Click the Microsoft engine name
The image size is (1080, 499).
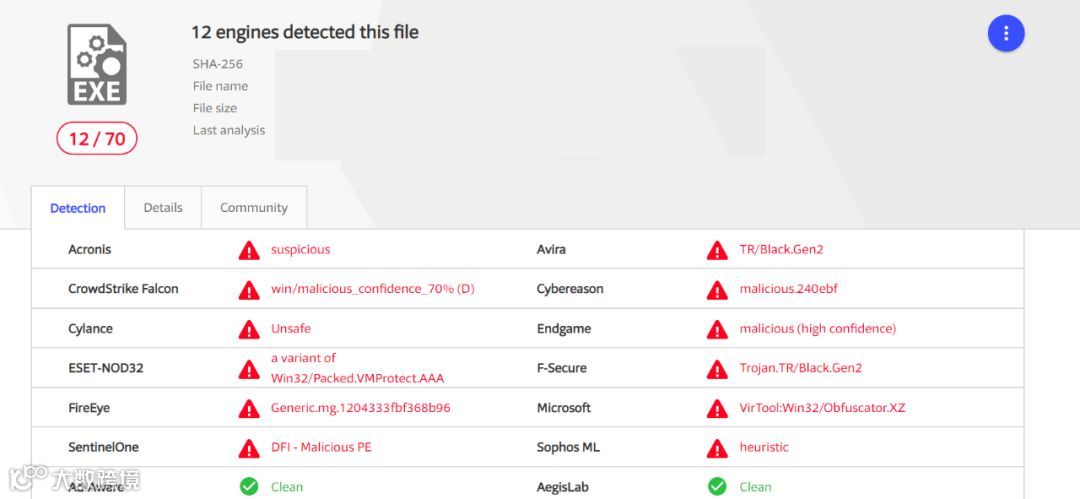click(563, 408)
